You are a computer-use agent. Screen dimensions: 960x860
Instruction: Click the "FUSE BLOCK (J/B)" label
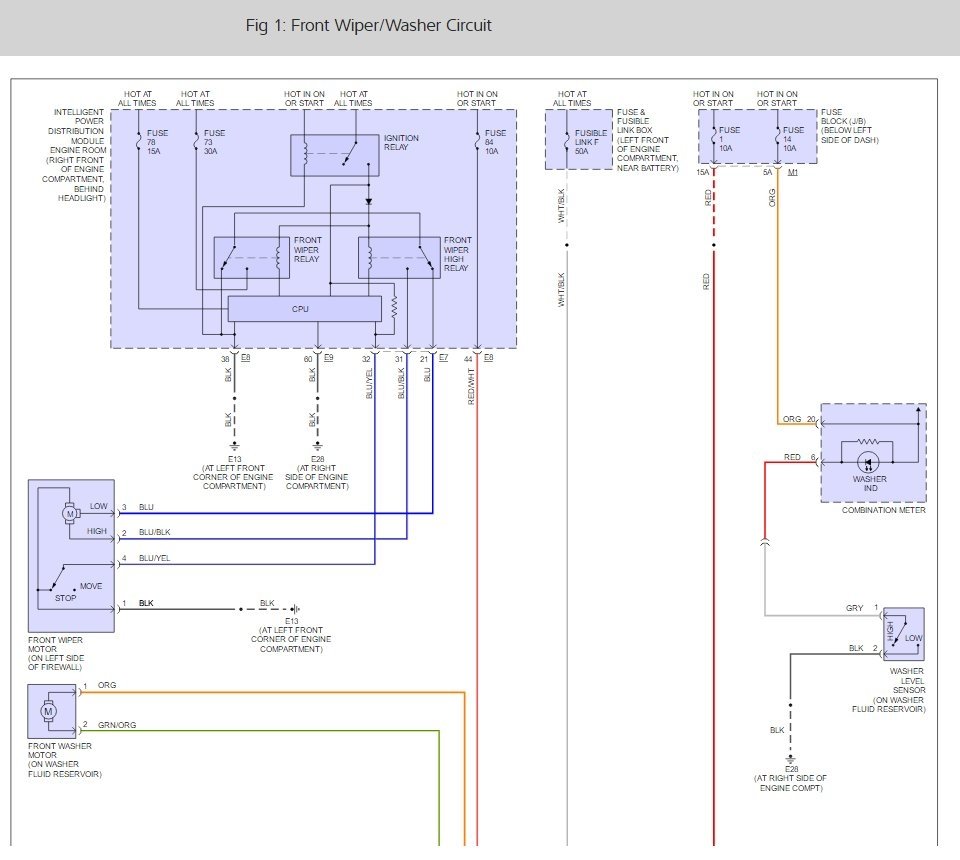843,117
